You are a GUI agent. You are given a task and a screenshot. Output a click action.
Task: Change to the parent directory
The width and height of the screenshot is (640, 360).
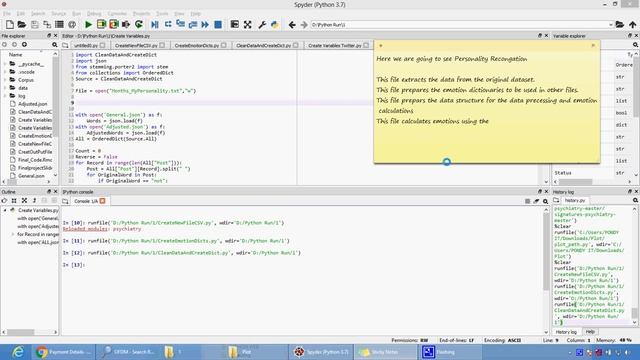pos(632,24)
